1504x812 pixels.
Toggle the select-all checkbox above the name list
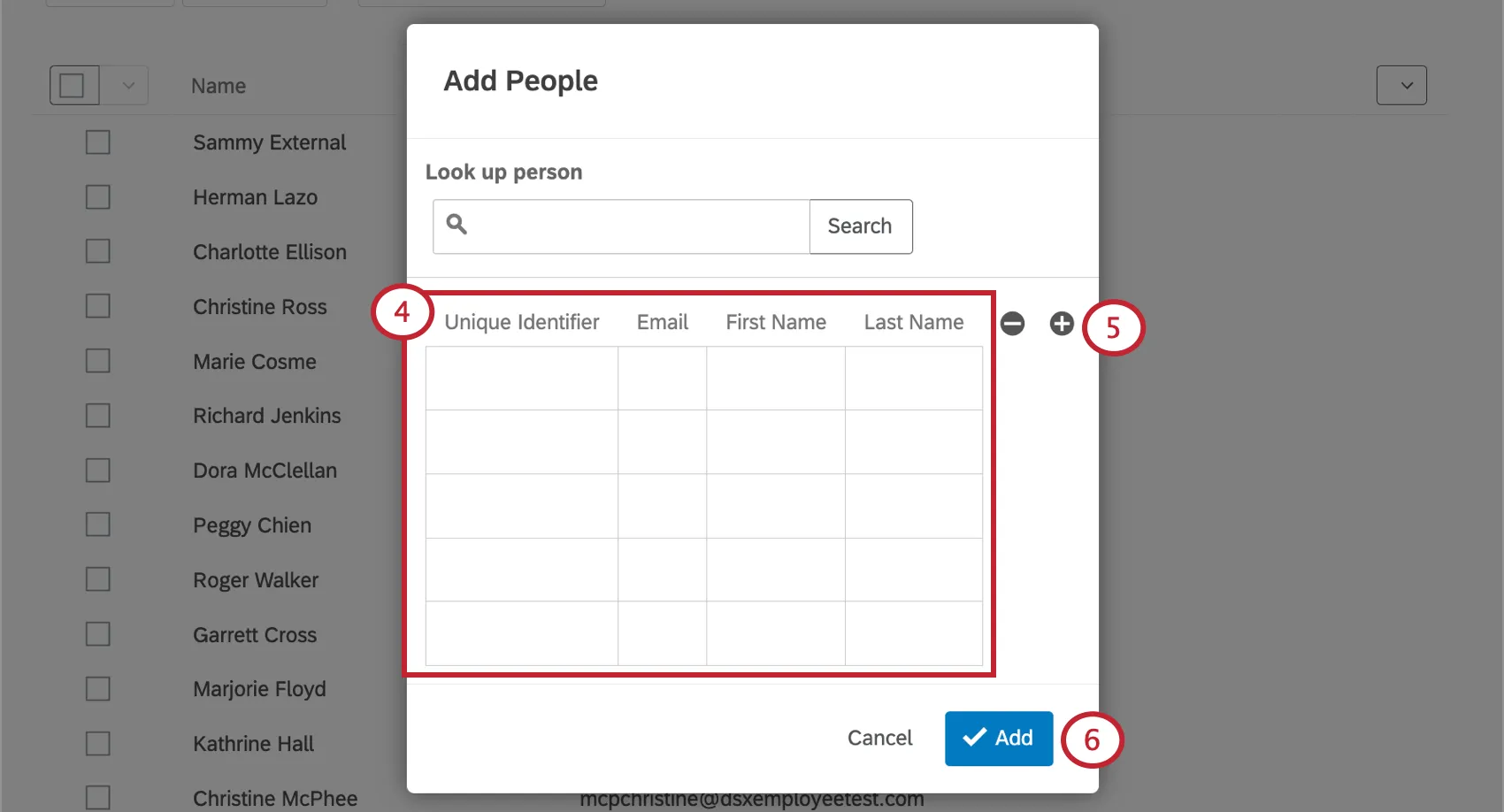point(73,85)
